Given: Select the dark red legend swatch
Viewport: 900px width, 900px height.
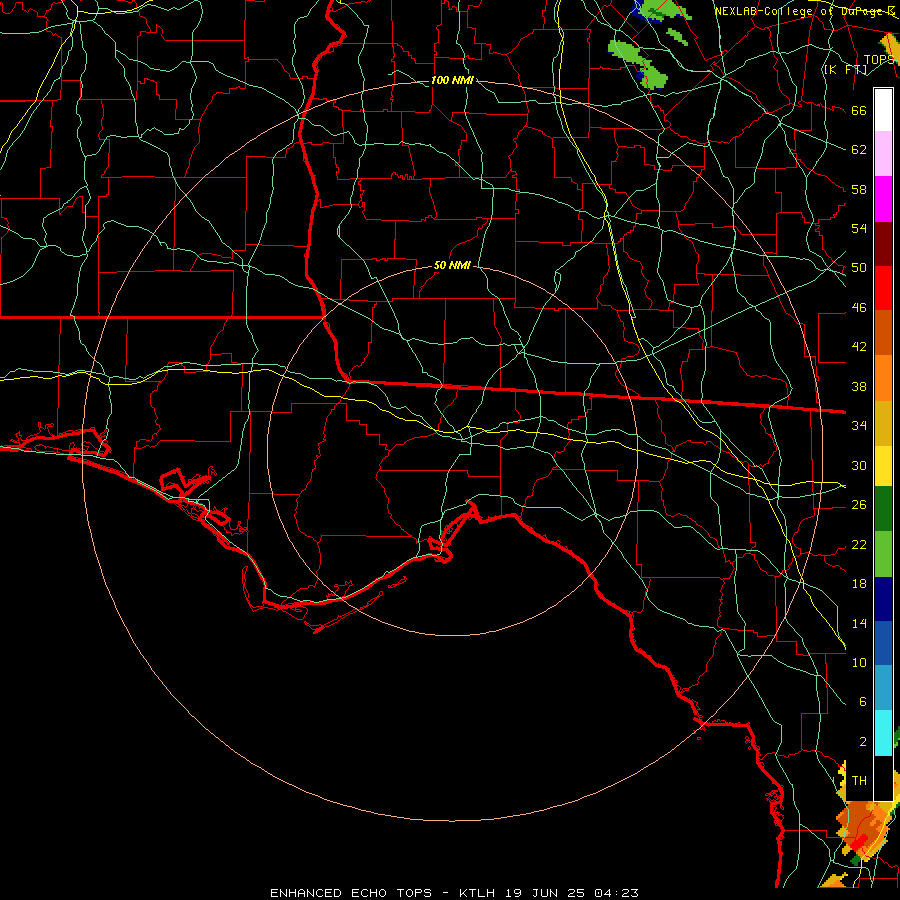Looking at the screenshot, I should point(883,244).
